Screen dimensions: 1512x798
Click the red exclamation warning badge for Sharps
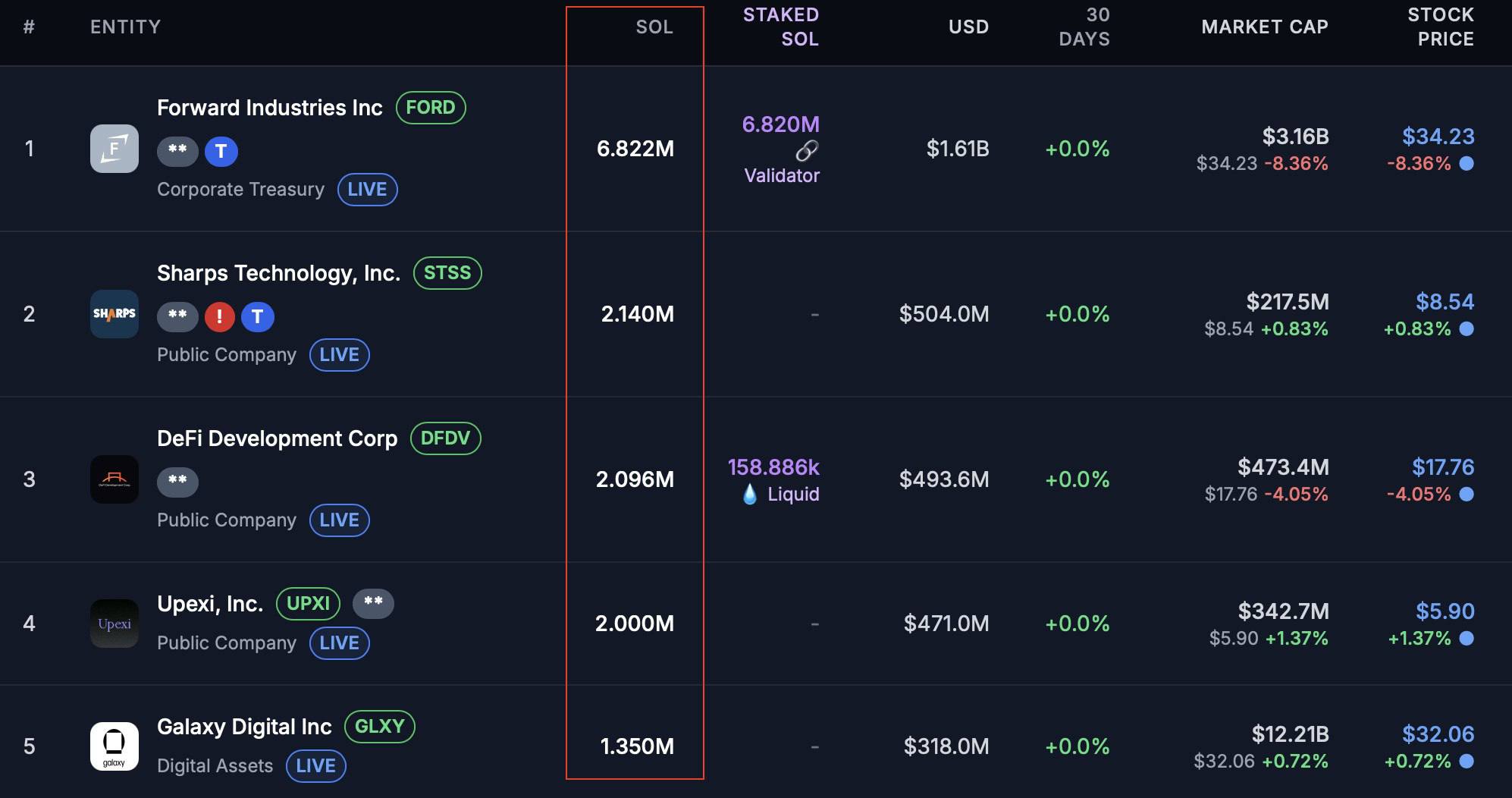[220, 317]
